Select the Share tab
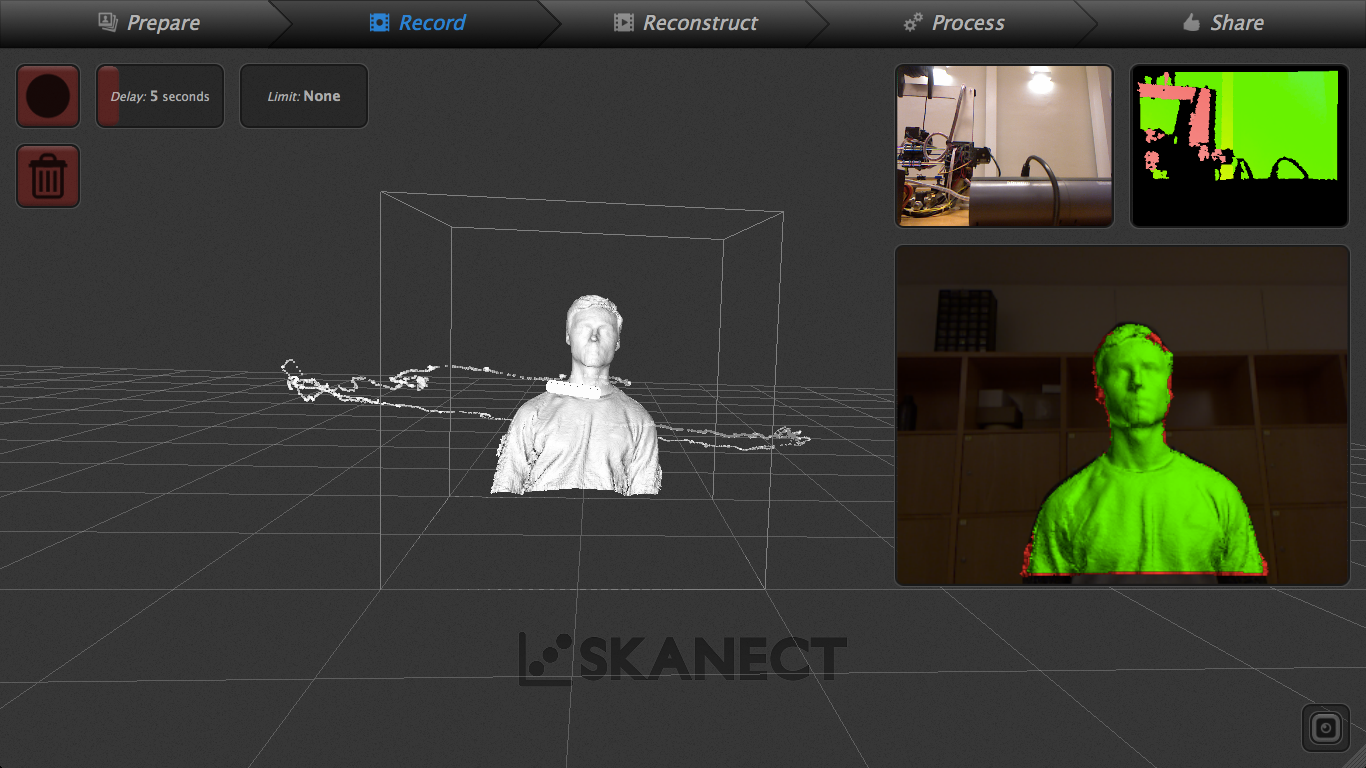This screenshot has width=1366, height=768. (1222, 23)
